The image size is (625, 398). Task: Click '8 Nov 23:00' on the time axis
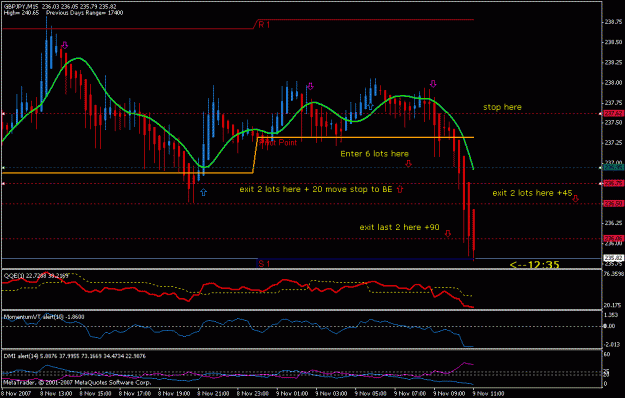(253, 394)
